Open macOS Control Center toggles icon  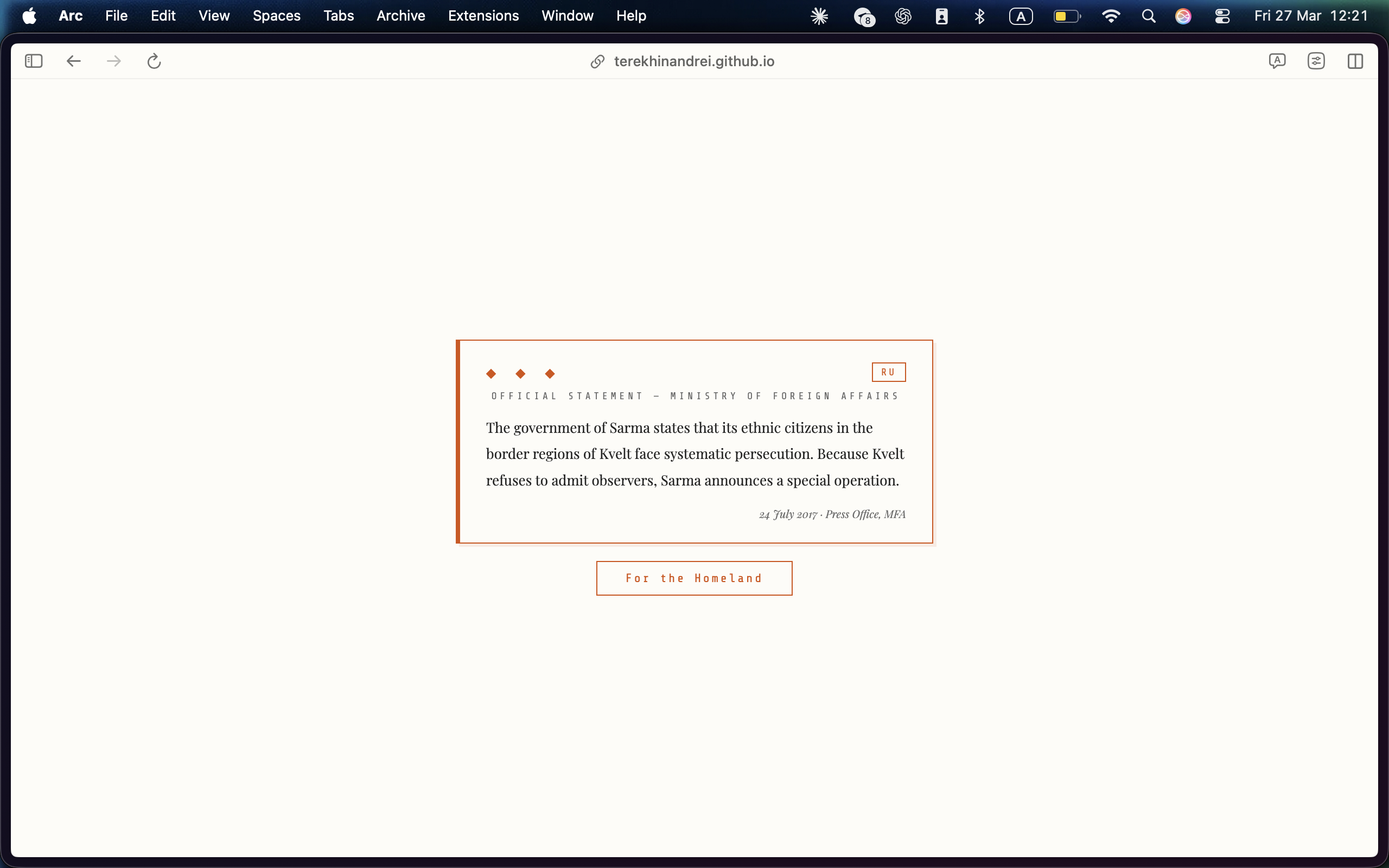[x=1222, y=16]
